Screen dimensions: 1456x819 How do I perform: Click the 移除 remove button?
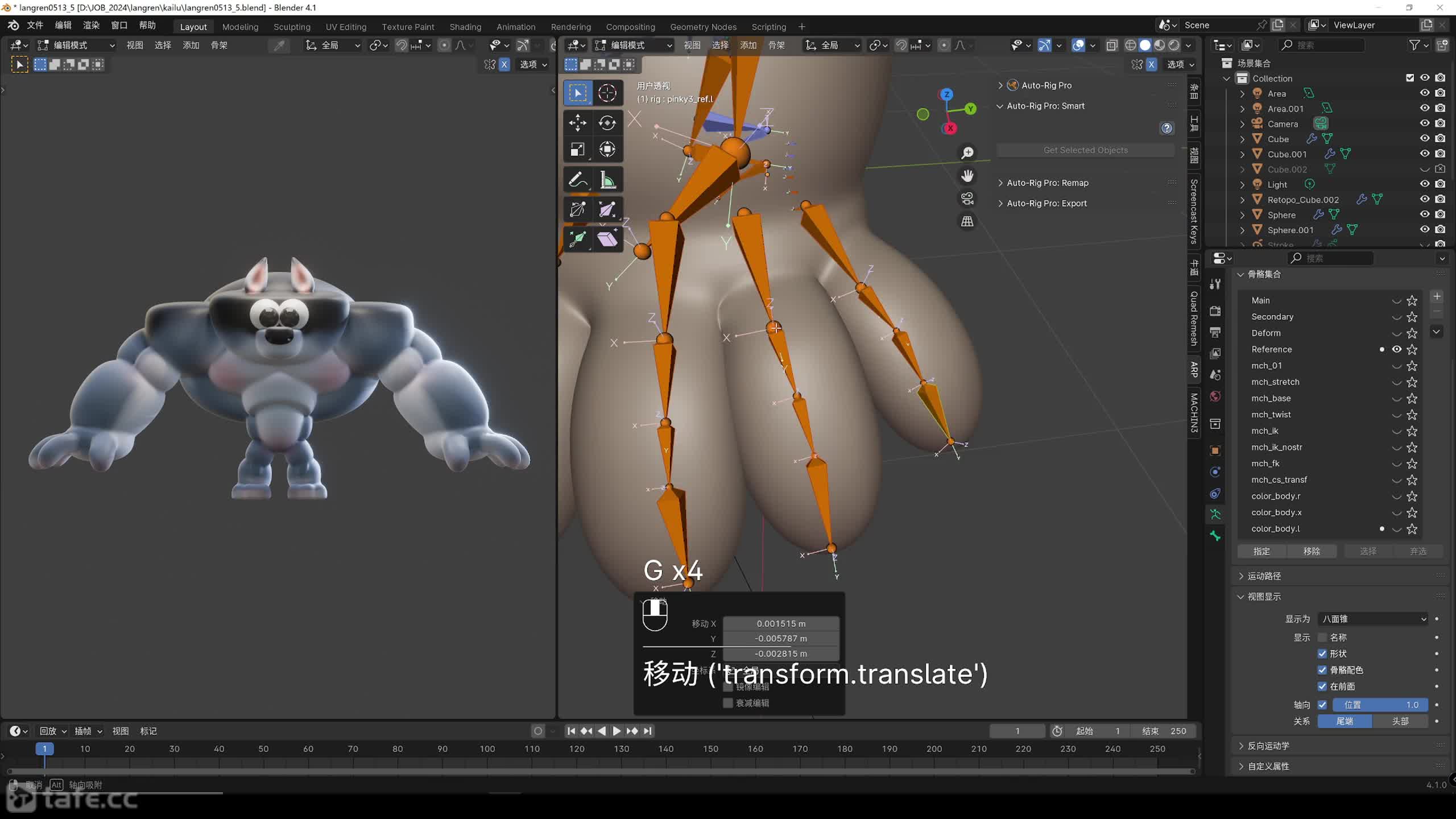coord(1312,551)
